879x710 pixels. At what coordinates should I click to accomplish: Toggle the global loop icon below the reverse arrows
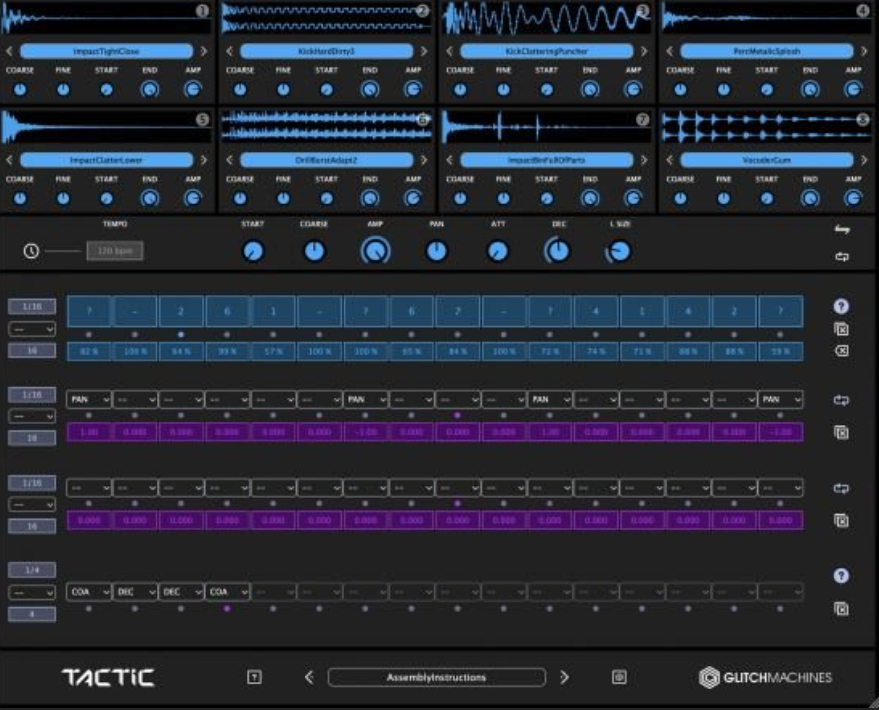pyautogui.click(x=841, y=257)
